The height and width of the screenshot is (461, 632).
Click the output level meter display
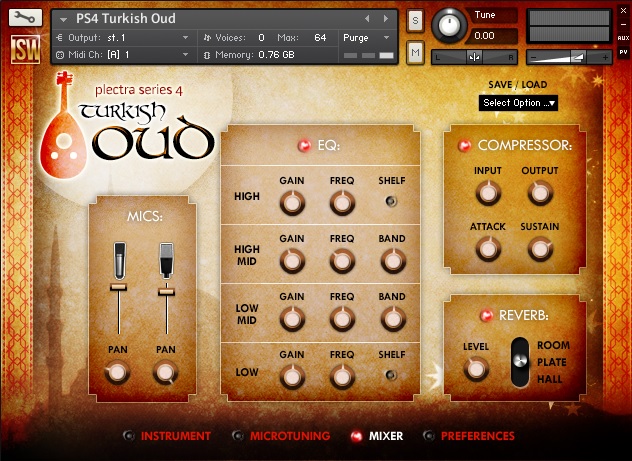tap(569, 26)
